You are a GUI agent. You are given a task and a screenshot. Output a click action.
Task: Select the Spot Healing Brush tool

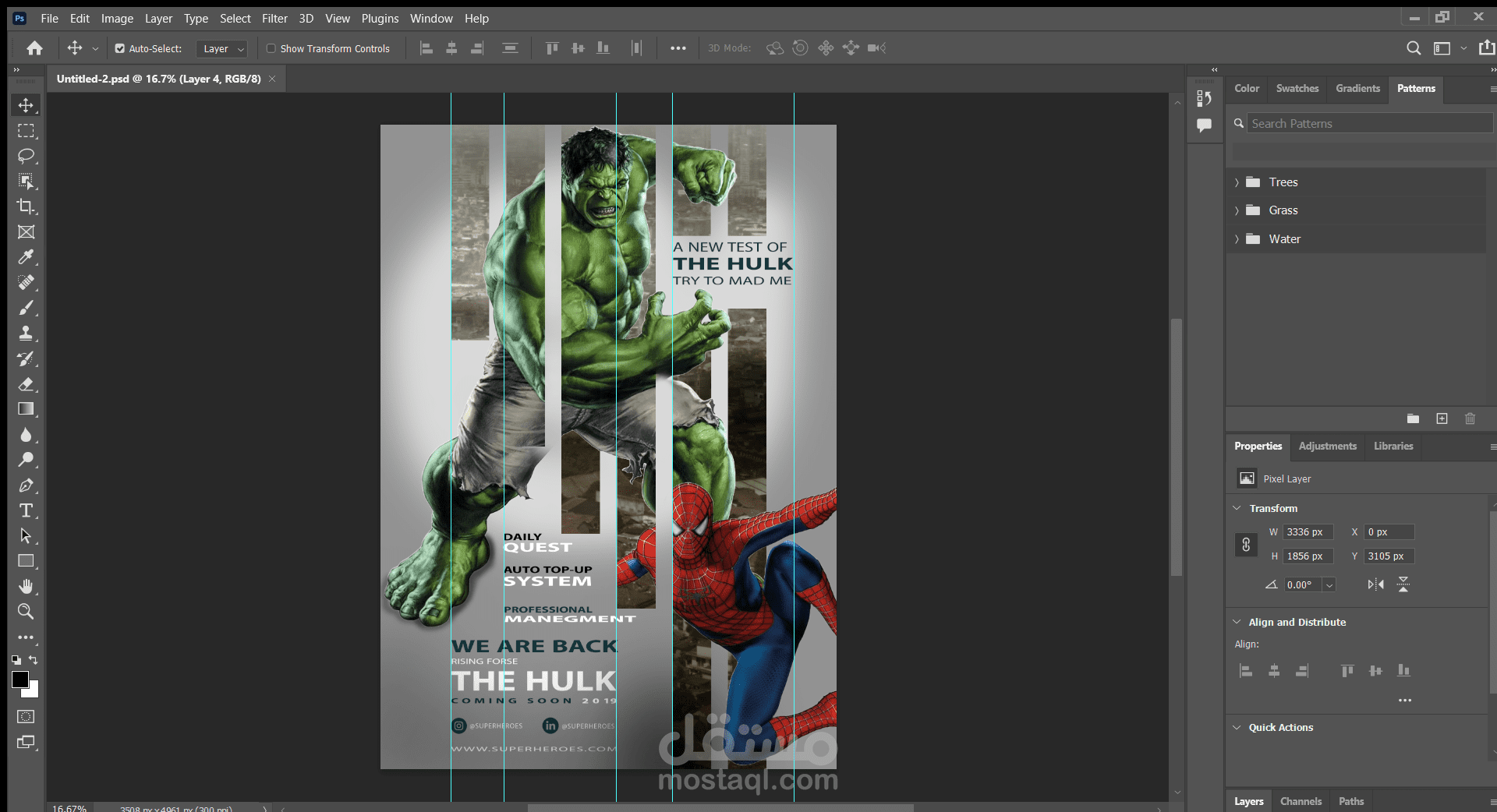point(26,282)
